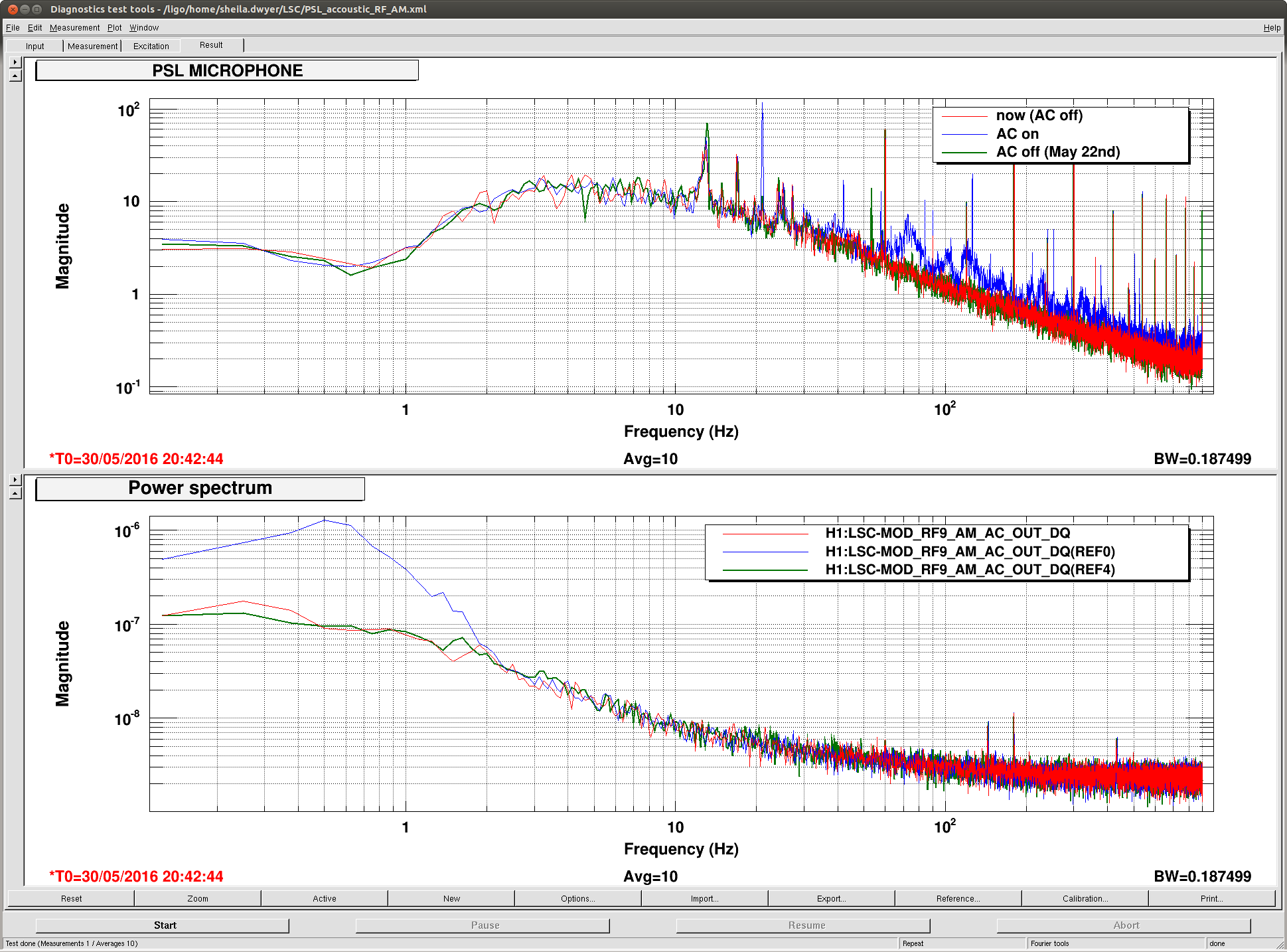1287x952 pixels.
Task: Click red line swatch for 'now (AC off)'
Action: point(964,116)
